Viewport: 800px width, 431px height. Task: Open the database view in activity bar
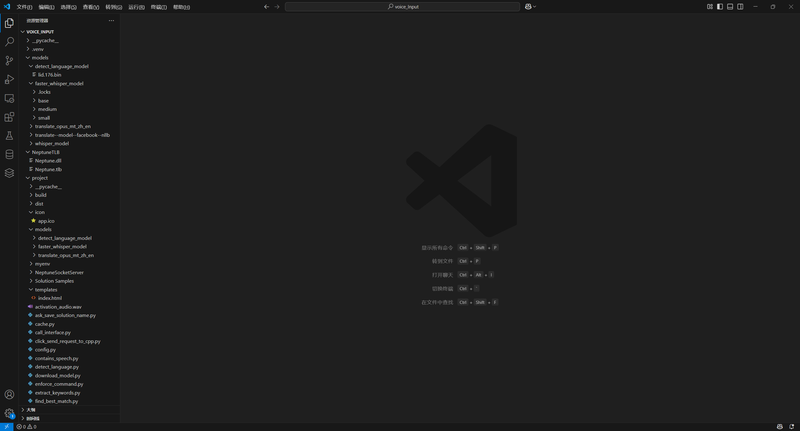9,155
